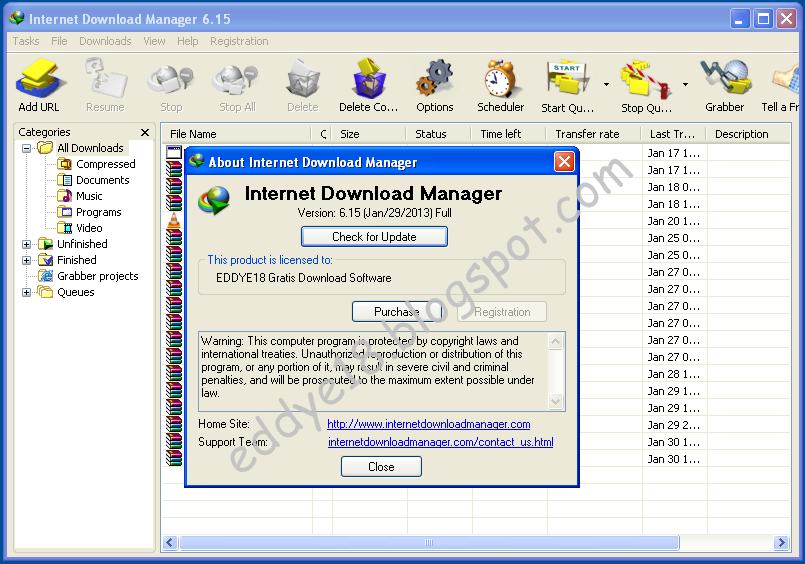
Task: Open Start Queue dropdown arrow
Action: click(x=606, y=84)
